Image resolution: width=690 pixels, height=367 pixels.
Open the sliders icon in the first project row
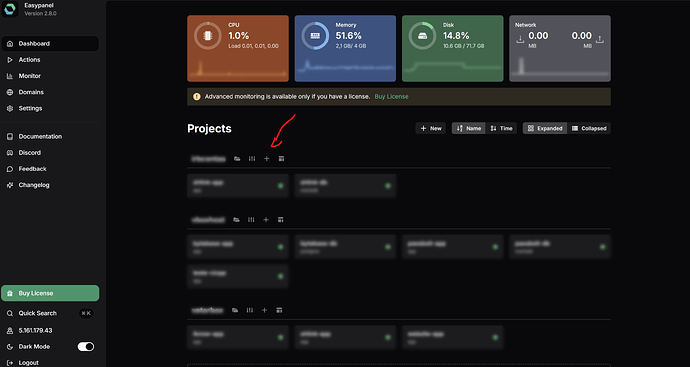coord(252,159)
